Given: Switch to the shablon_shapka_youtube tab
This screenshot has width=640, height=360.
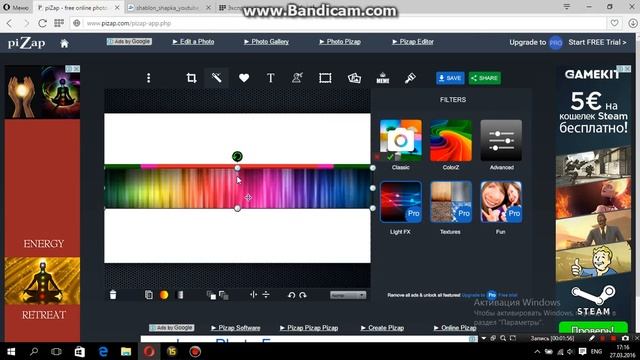Looking at the screenshot, I should pyautogui.click(x=168, y=8).
